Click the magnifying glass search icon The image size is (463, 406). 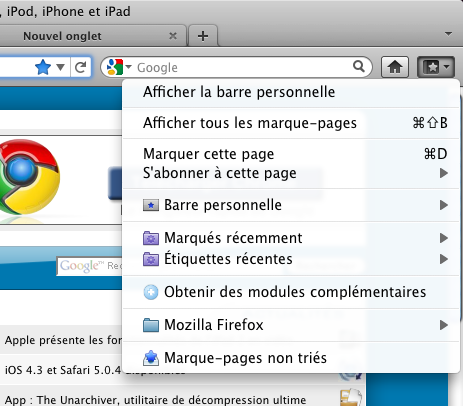click(359, 67)
